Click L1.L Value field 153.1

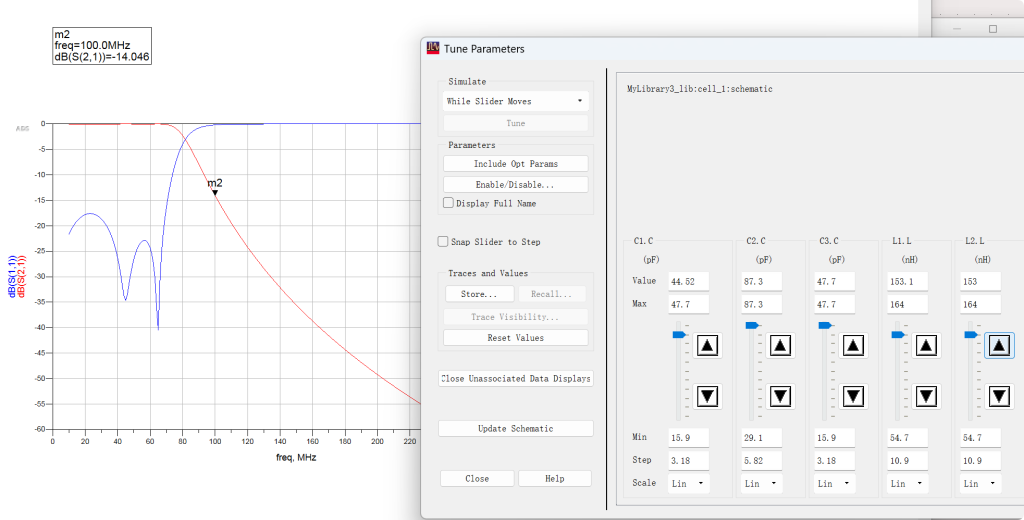point(908,282)
